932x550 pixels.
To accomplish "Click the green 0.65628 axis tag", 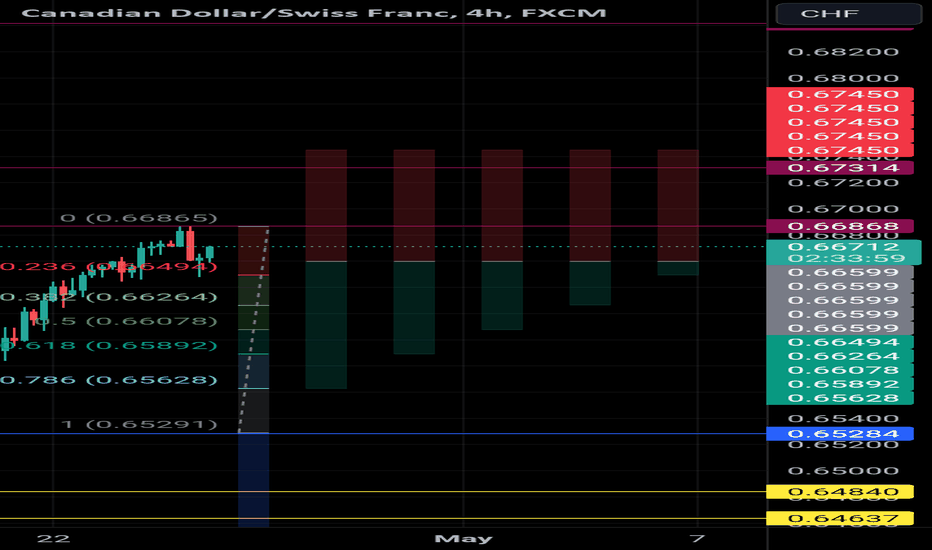I will click(x=840, y=398).
